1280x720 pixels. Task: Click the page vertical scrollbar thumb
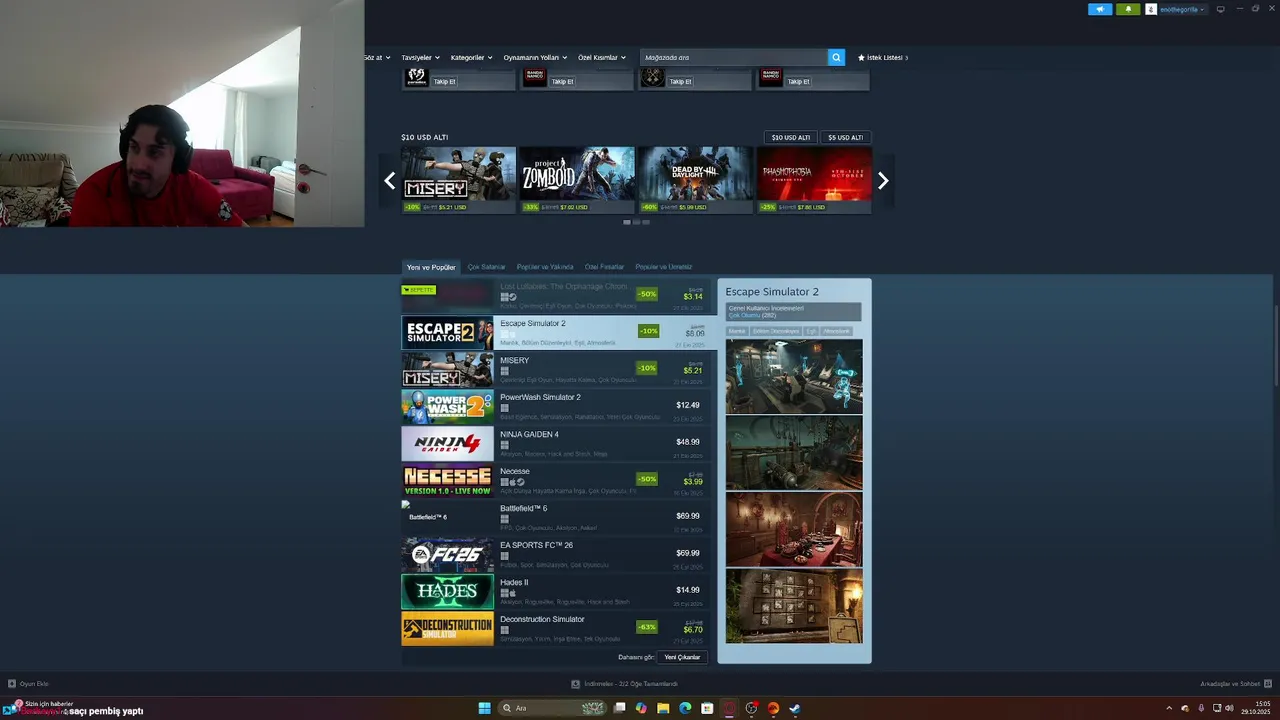[x=1276, y=346]
